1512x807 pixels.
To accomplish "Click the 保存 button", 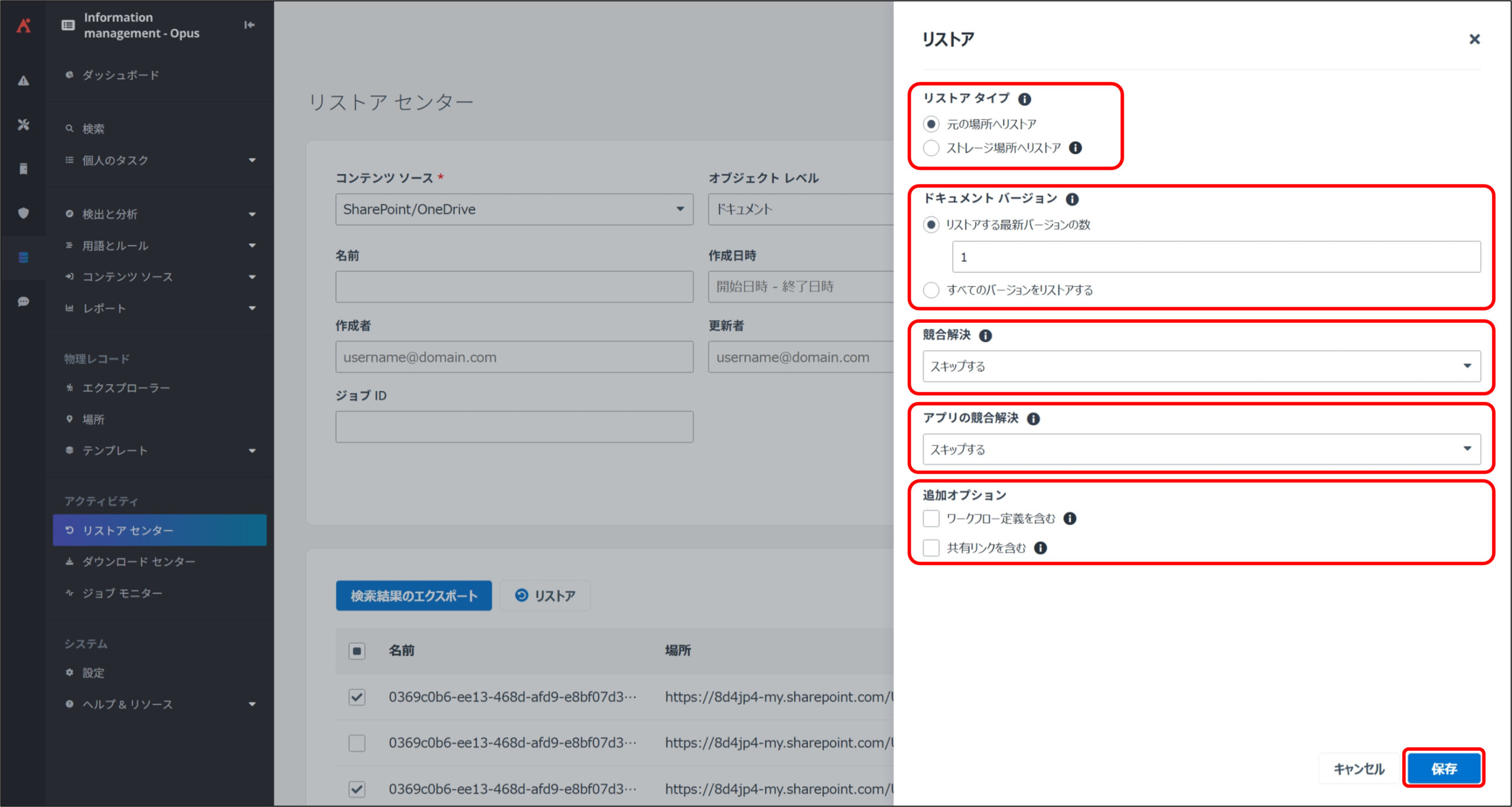I will [x=1443, y=768].
